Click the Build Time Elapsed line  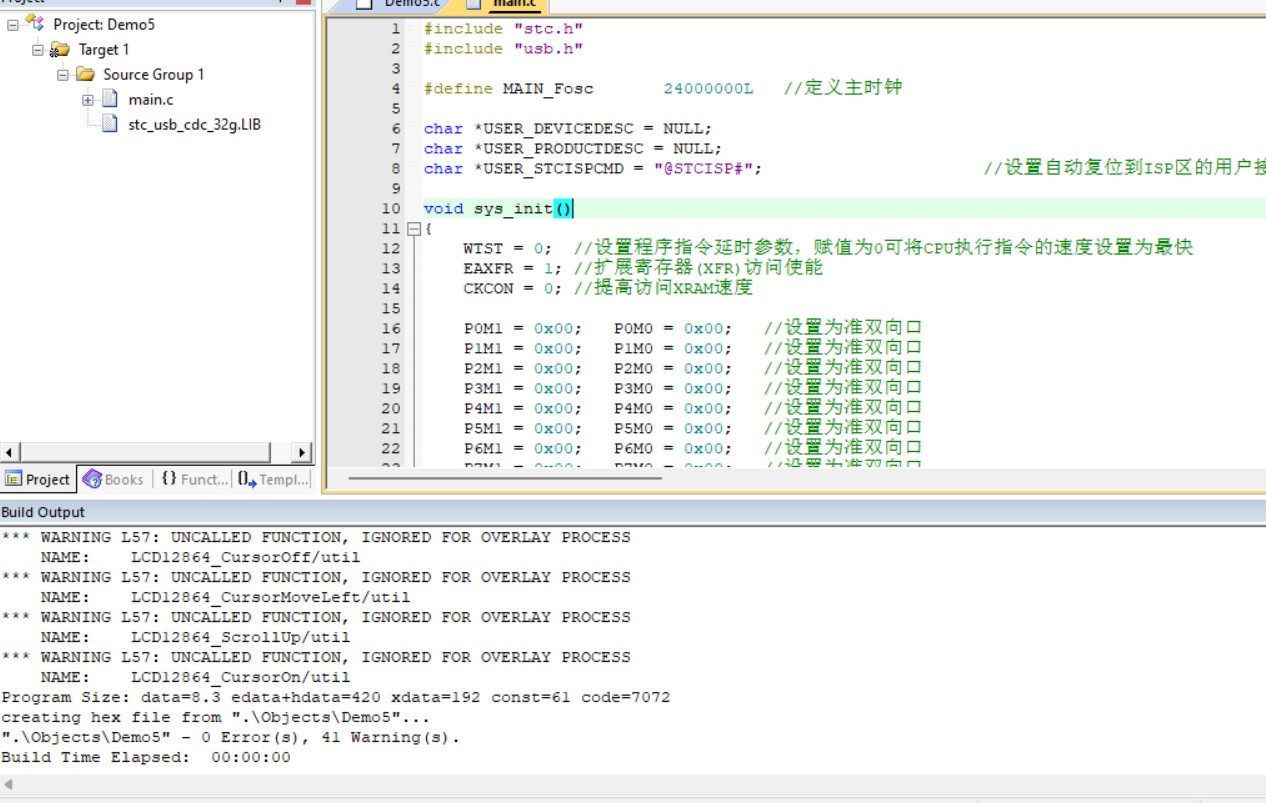point(146,757)
